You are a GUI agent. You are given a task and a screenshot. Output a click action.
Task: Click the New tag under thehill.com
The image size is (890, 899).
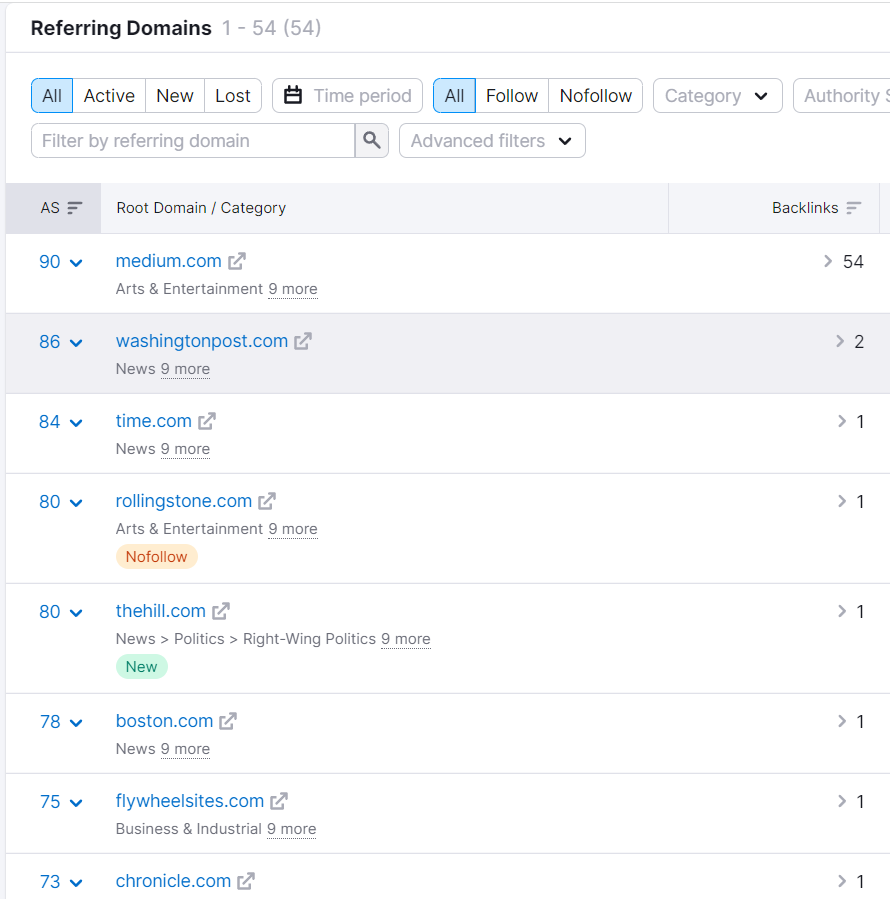(142, 667)
